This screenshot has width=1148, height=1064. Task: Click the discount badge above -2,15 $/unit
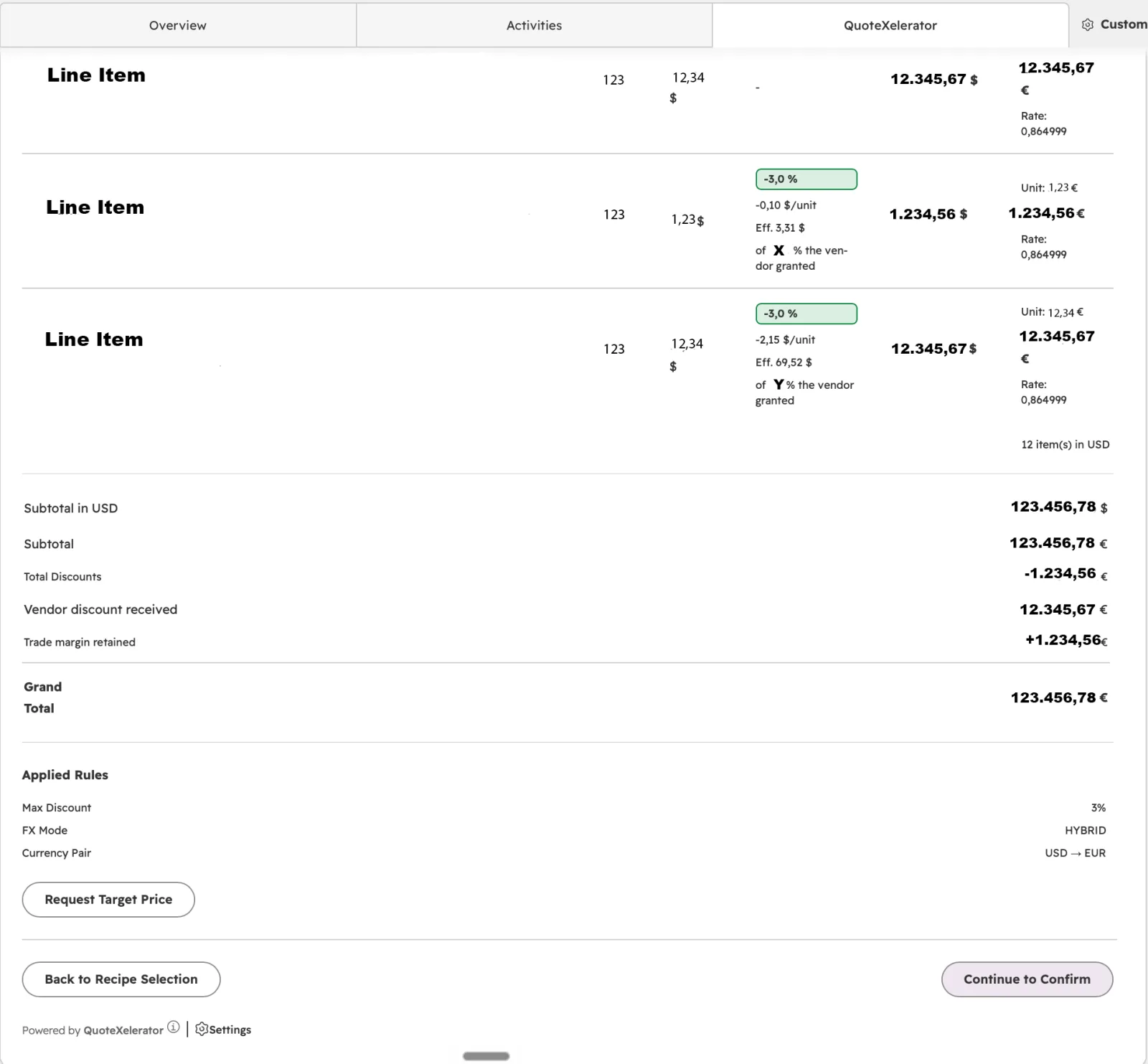pos(806,314)
